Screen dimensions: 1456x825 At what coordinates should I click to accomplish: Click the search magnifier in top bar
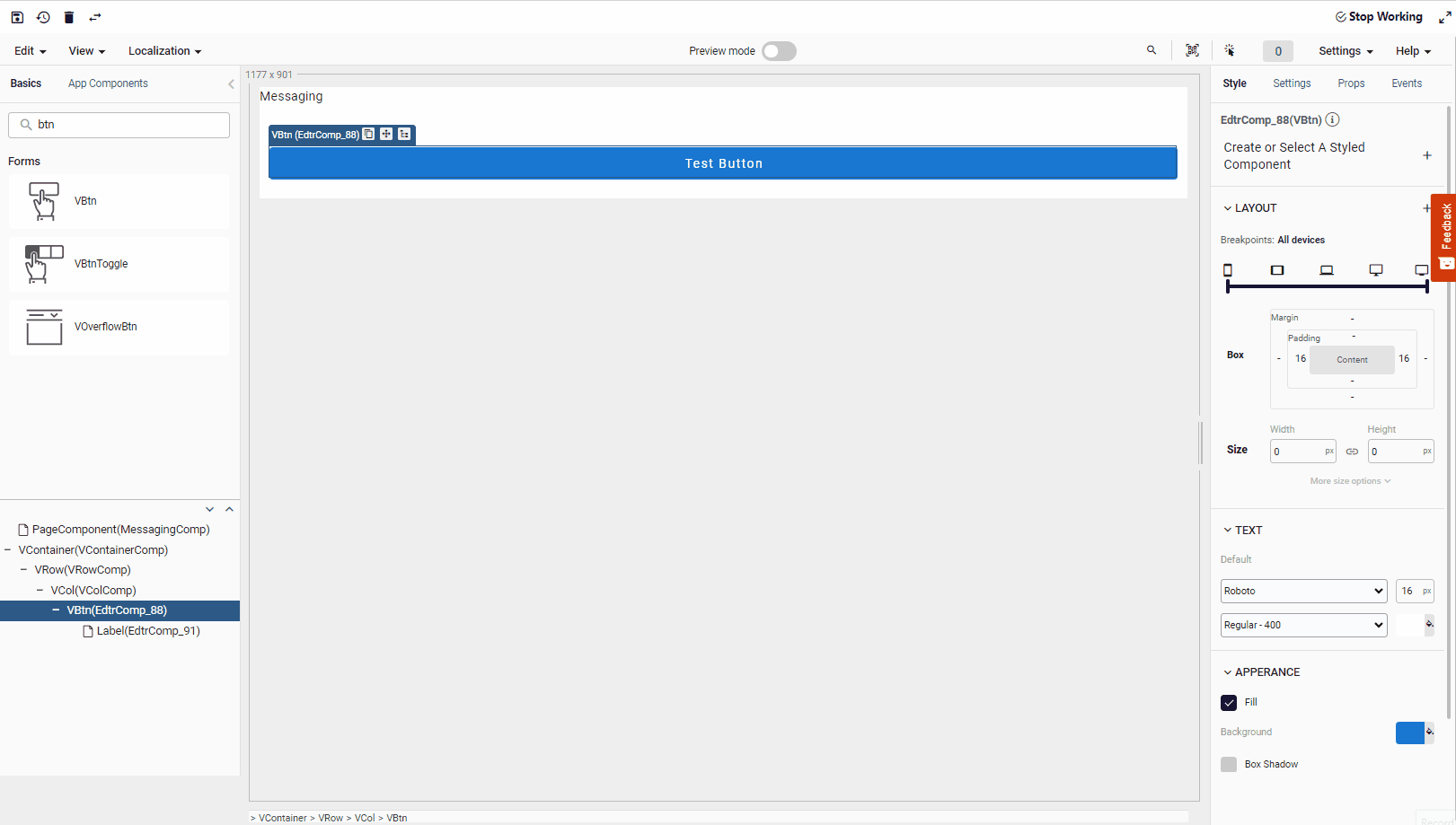1152,50
